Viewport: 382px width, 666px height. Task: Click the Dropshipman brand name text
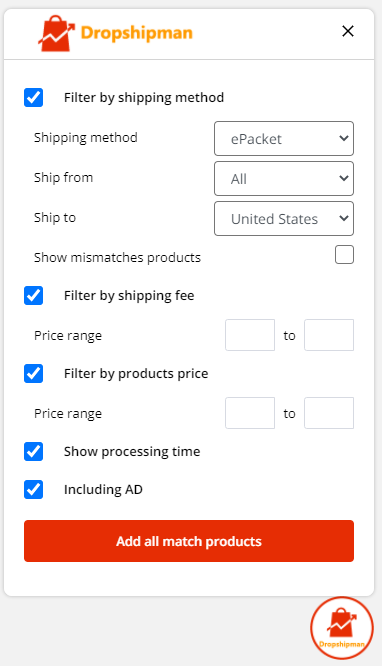pos(137,33)
